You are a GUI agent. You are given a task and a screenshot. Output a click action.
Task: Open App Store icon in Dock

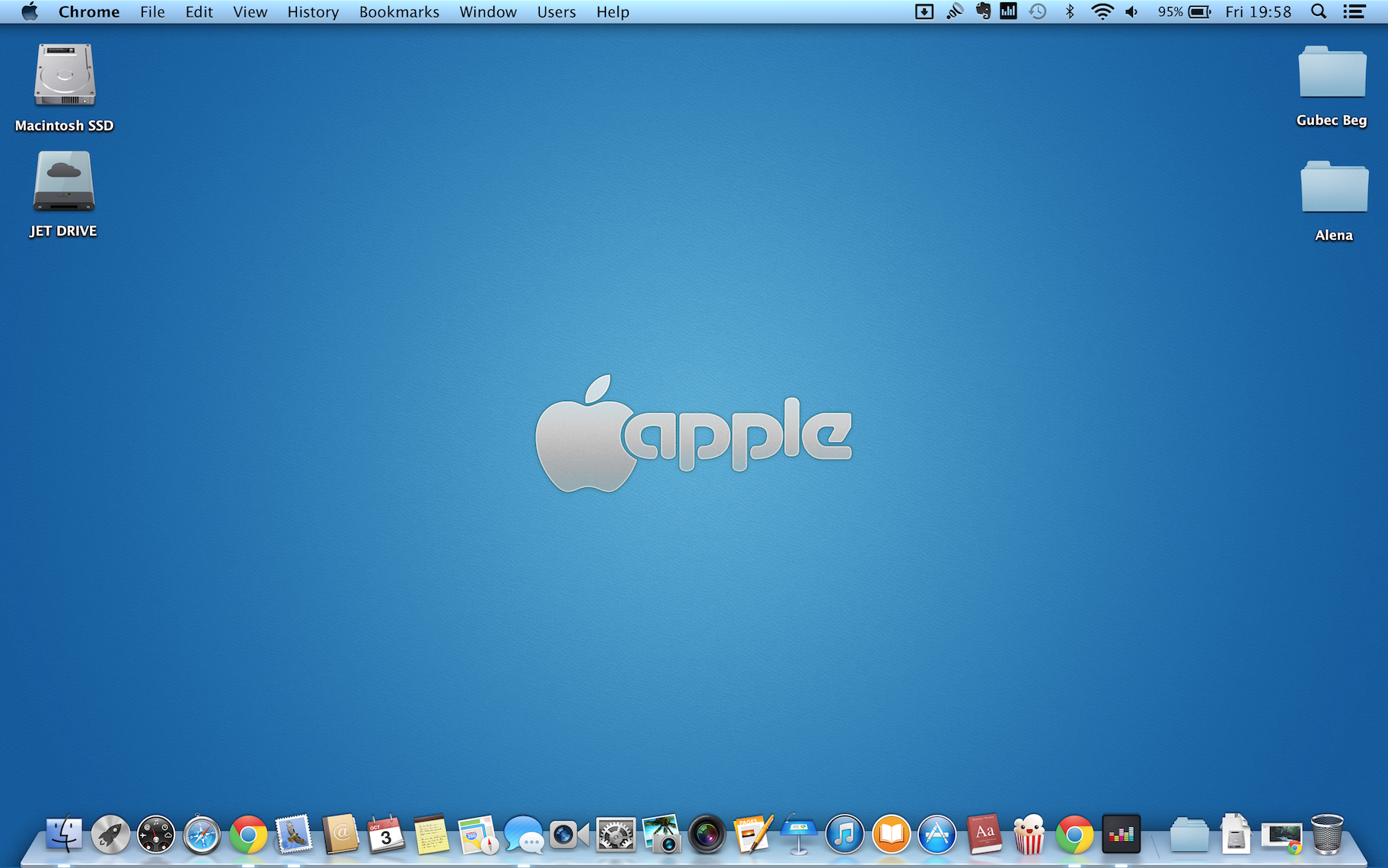click(x=937, y=834)
